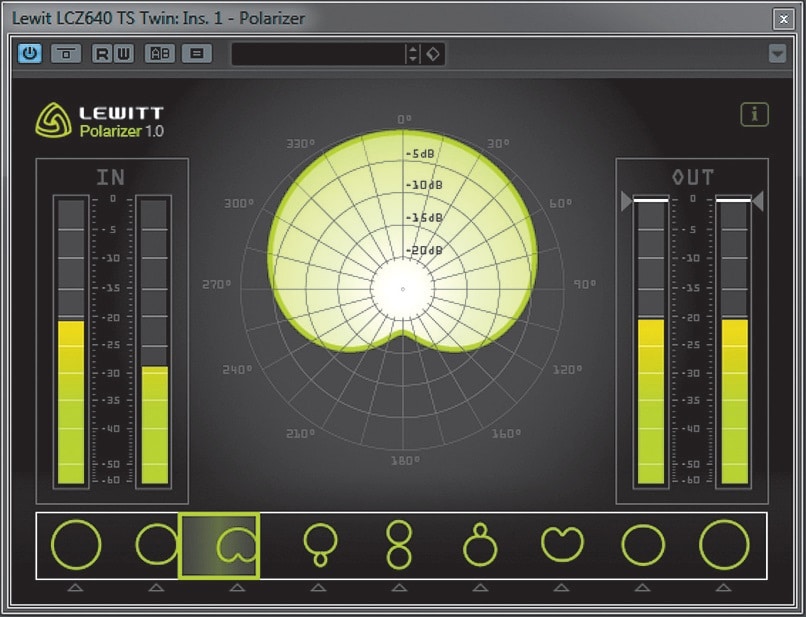This screenshot has width=806, height=617.
Task: Click the "IN" meter heading
Action: click(111, 177)
